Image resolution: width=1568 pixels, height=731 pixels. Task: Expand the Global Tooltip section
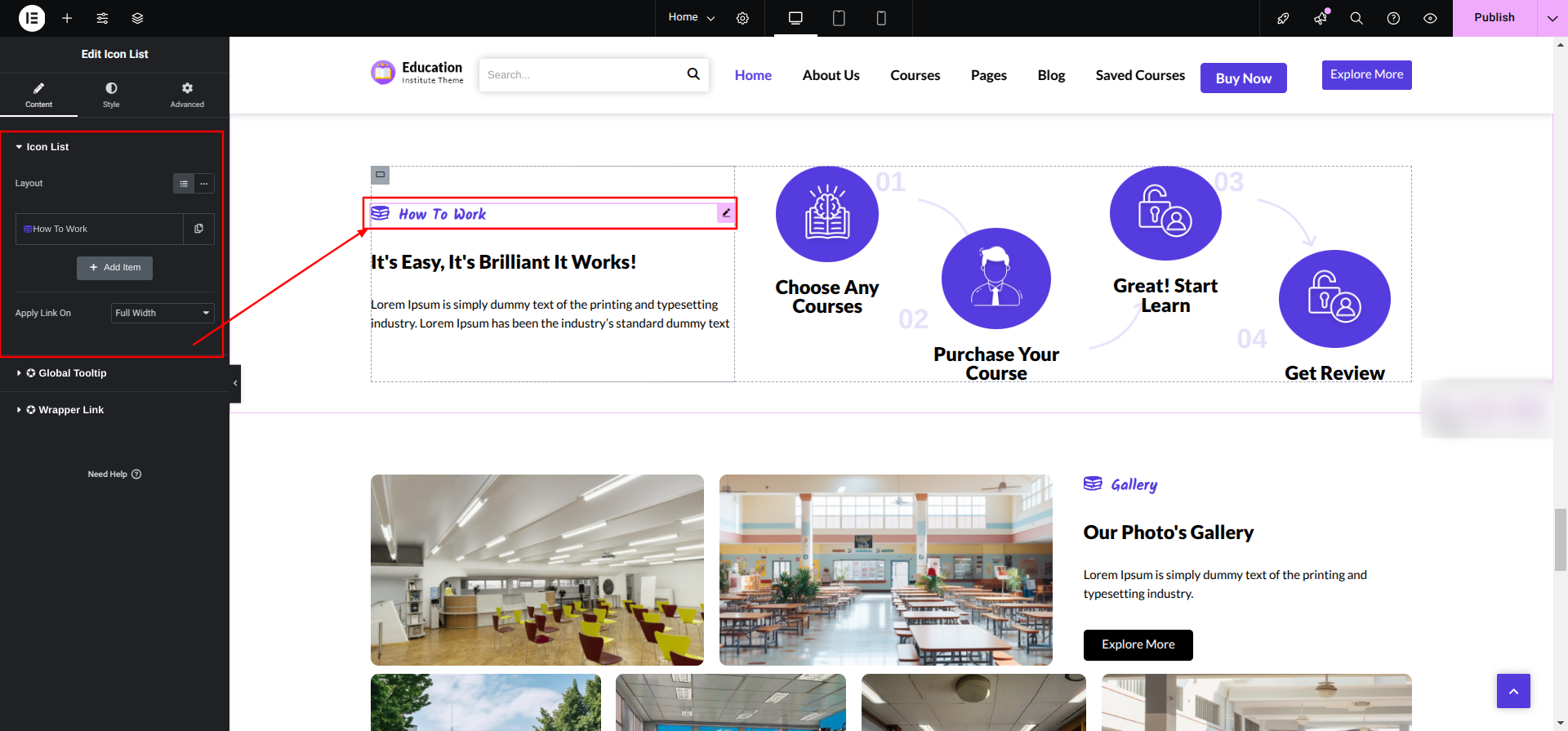coord(65,373)
